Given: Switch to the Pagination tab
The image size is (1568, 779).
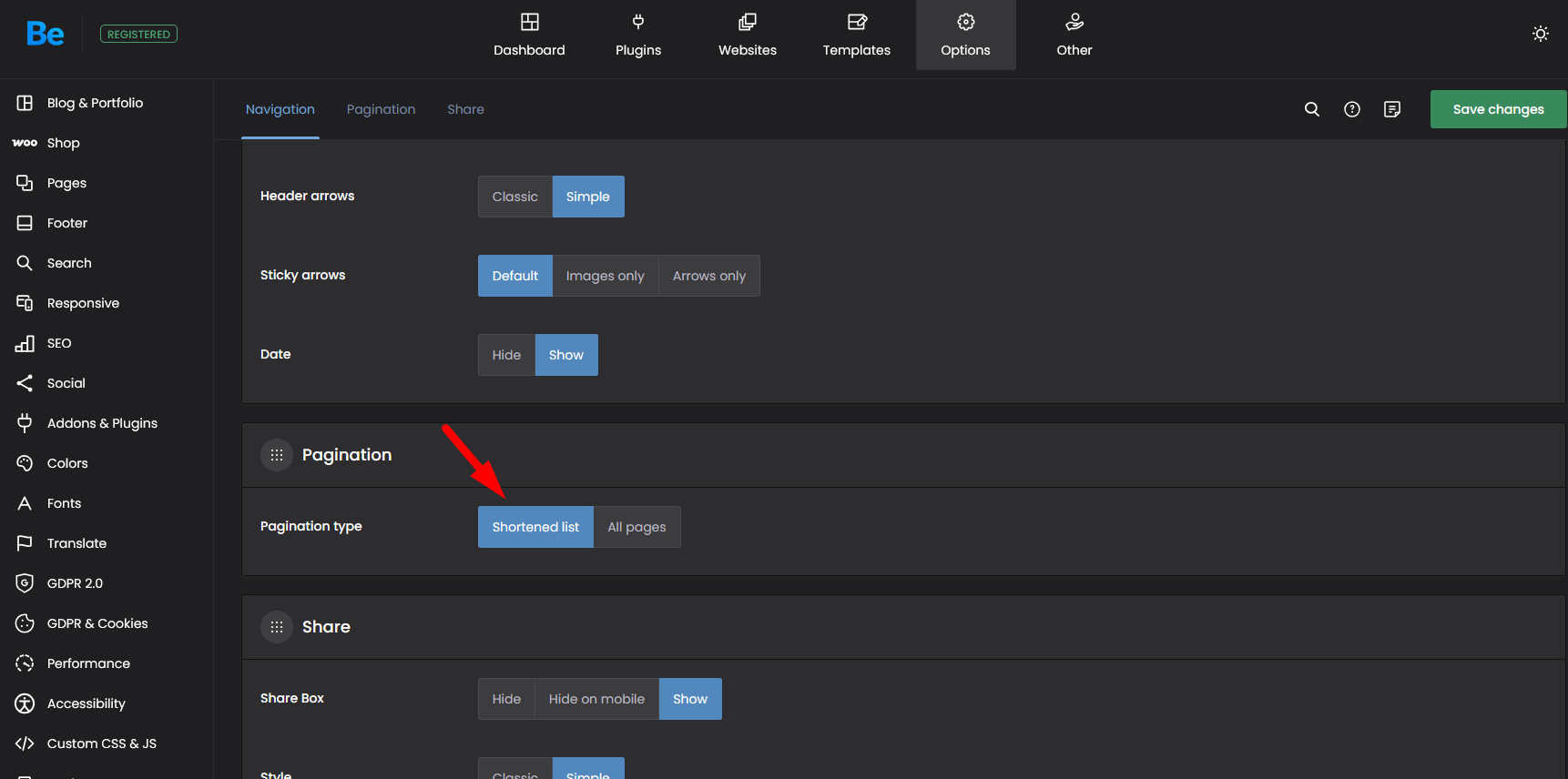Looking at the screenshot, I should [381, 109].
